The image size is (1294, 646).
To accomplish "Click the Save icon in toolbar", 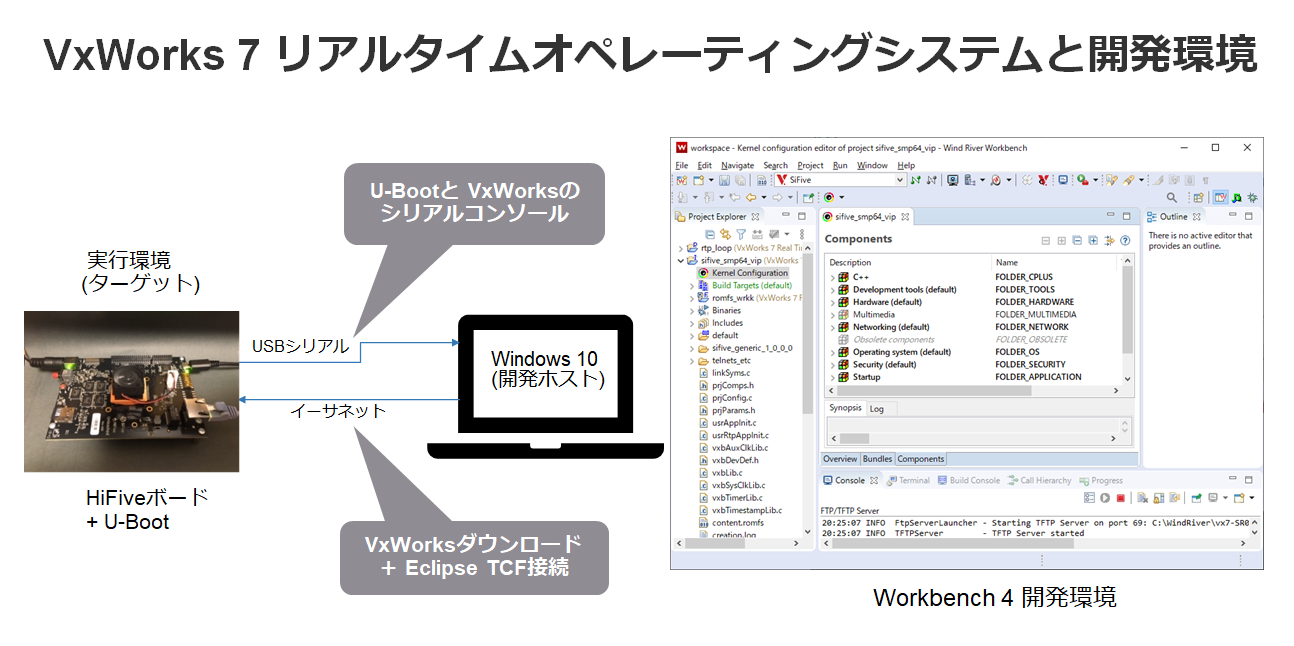I will click(x=723, y=180).
